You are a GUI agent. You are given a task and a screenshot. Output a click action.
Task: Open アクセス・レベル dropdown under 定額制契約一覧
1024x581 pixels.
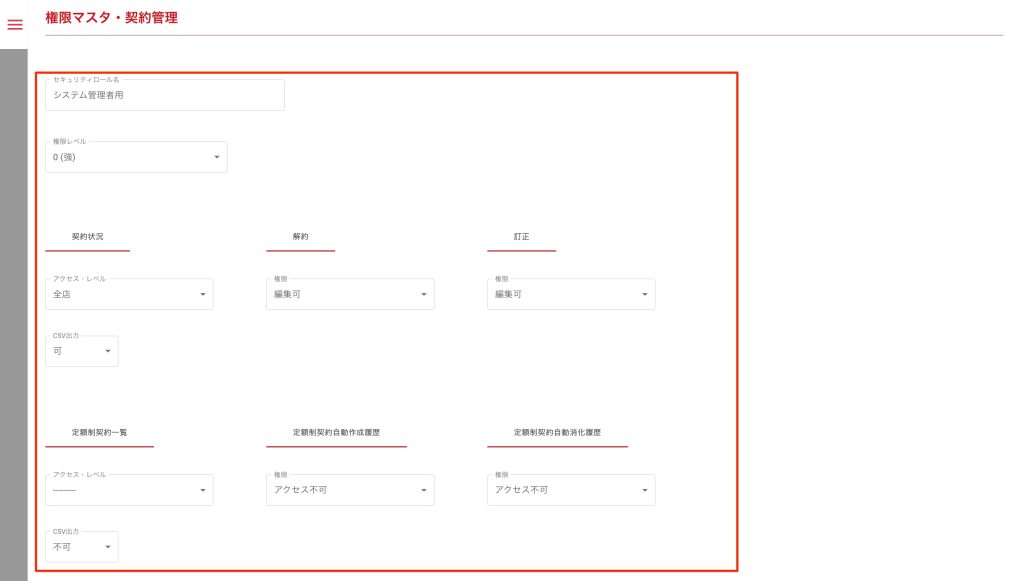[x=129, y=490]
